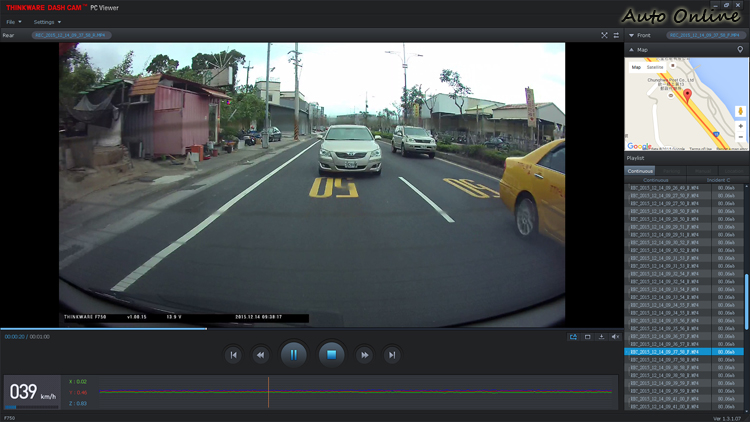
Task: Rewind the video
Action: [x=260, y=355]
